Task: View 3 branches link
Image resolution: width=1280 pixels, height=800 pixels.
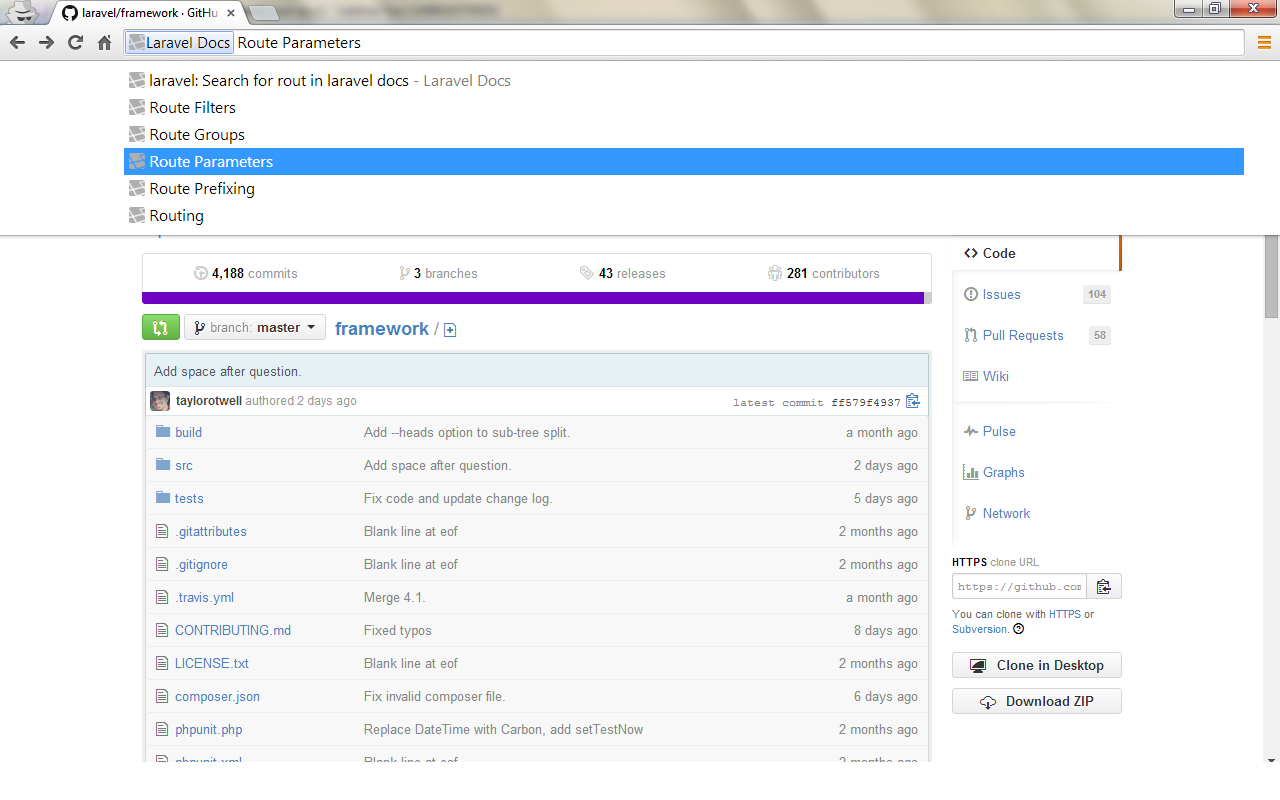Action: pos(438,273)
